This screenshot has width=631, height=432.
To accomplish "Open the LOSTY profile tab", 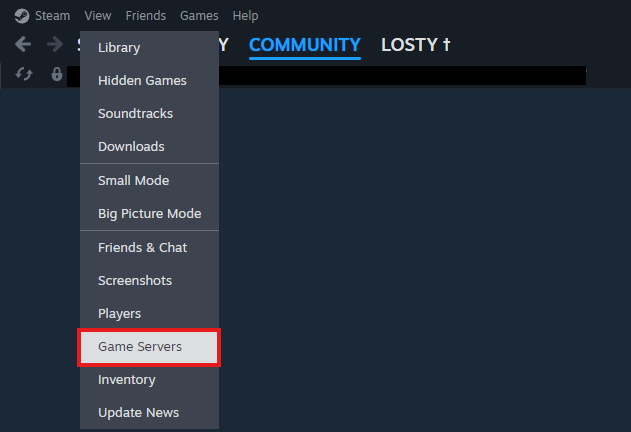I will click(x=416, y=45).
